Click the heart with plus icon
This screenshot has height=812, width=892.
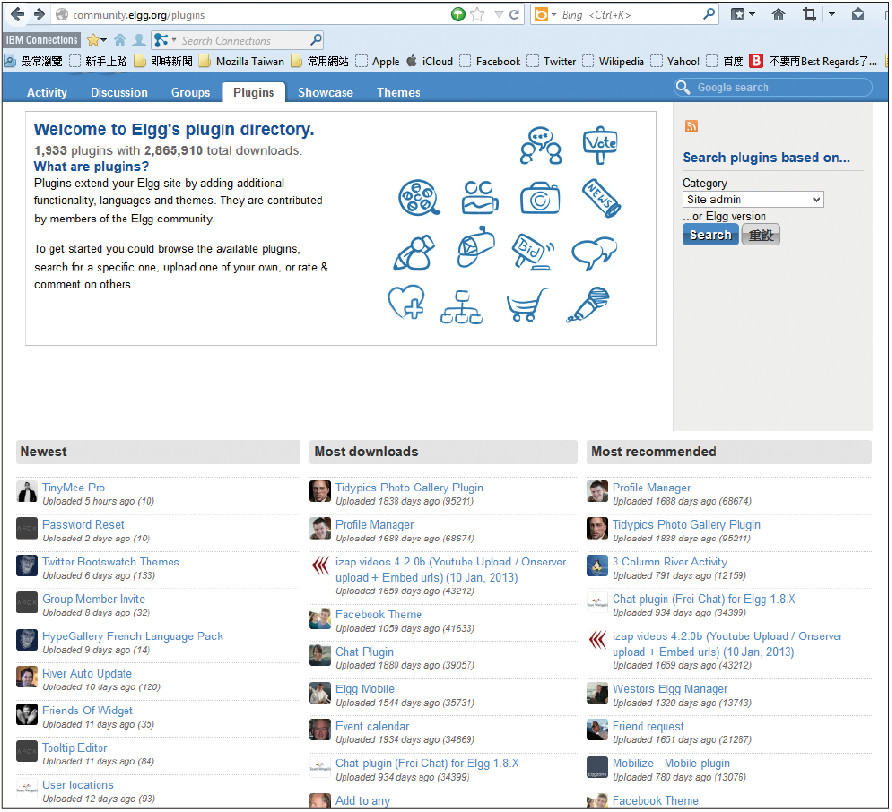point(406,302)
